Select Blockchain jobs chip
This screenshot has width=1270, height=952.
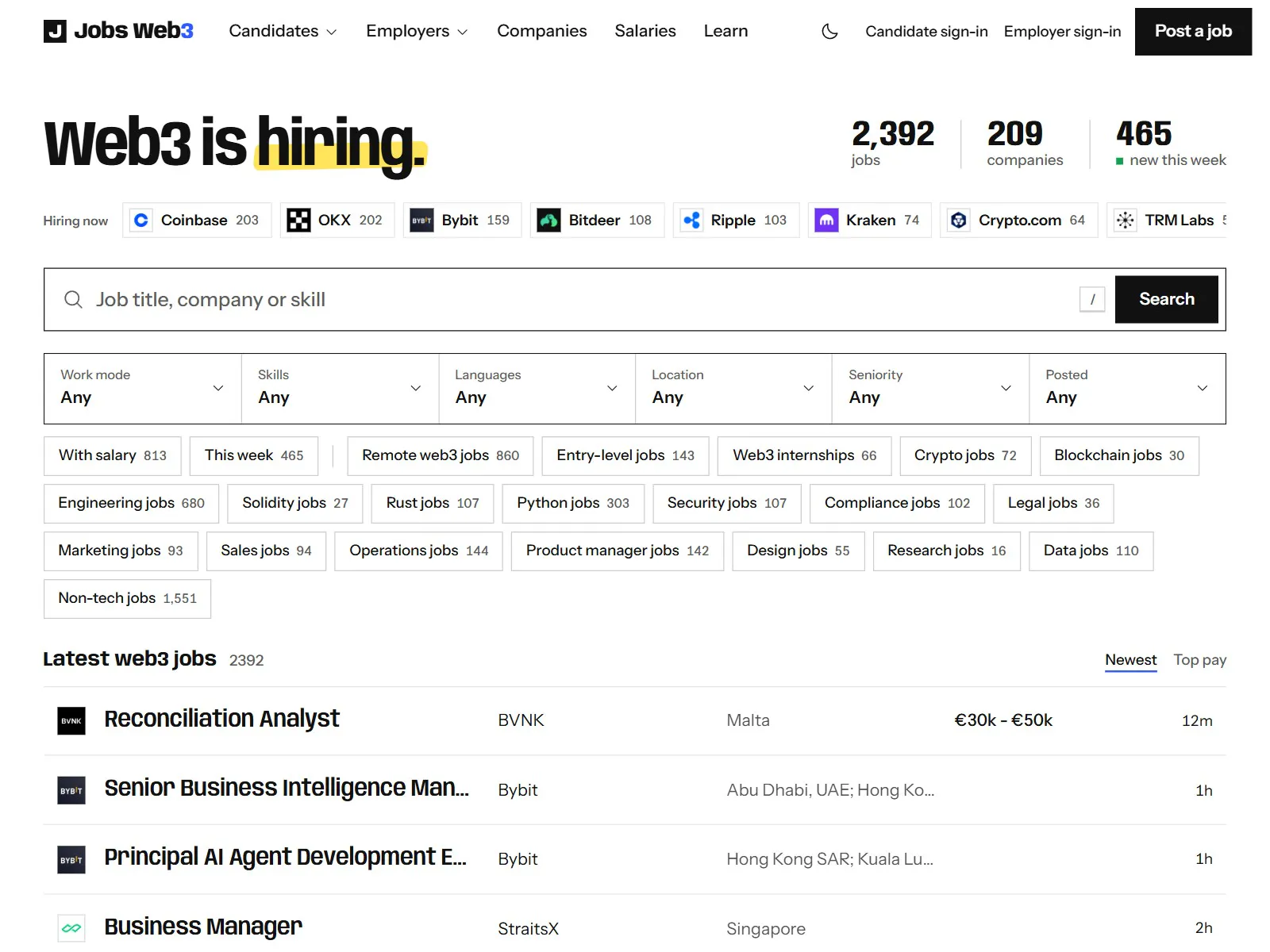[1119, 455]
